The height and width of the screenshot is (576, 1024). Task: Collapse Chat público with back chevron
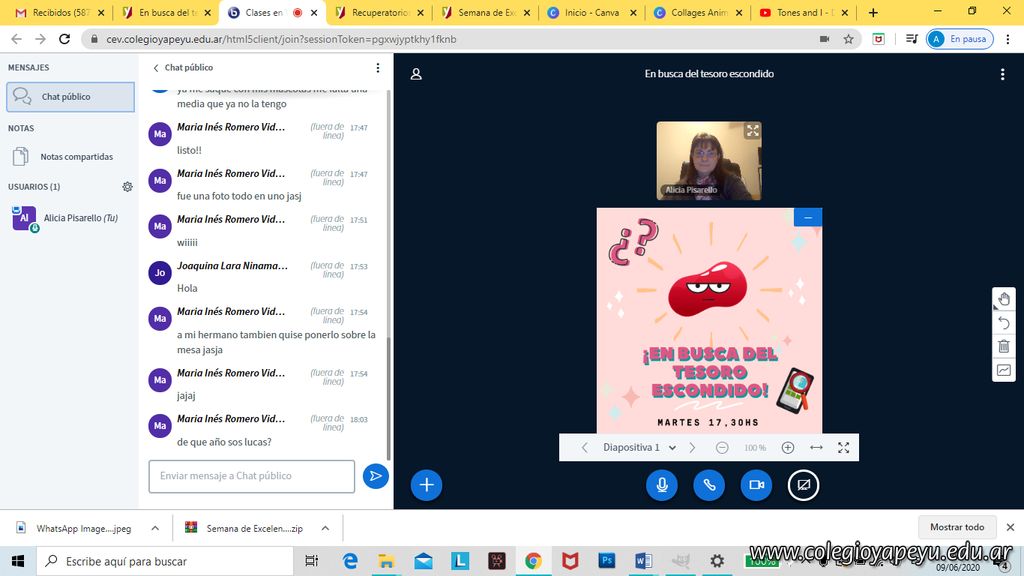[x=156, y=68]
